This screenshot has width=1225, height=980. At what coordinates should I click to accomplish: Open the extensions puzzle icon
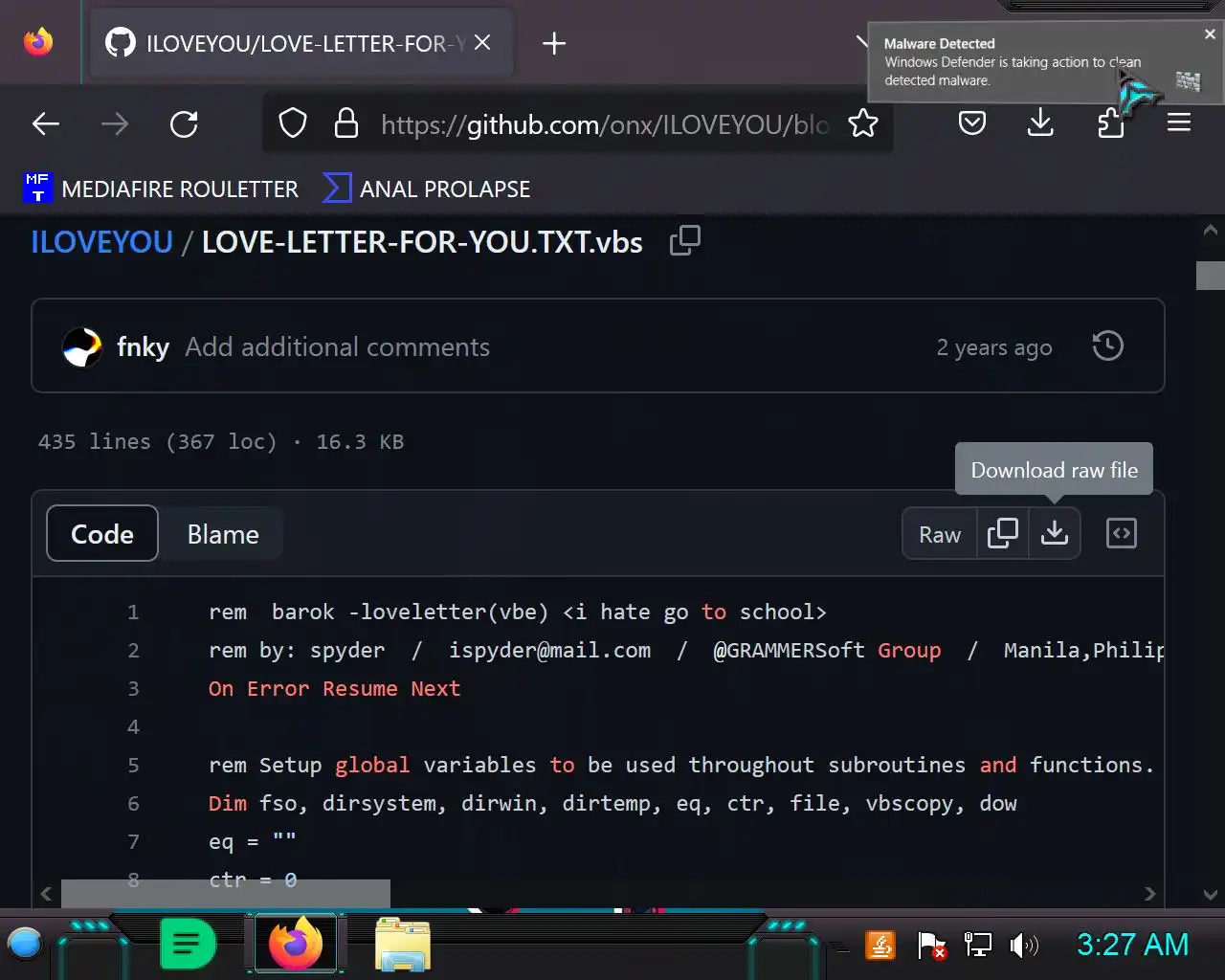tap(1110, 123)
